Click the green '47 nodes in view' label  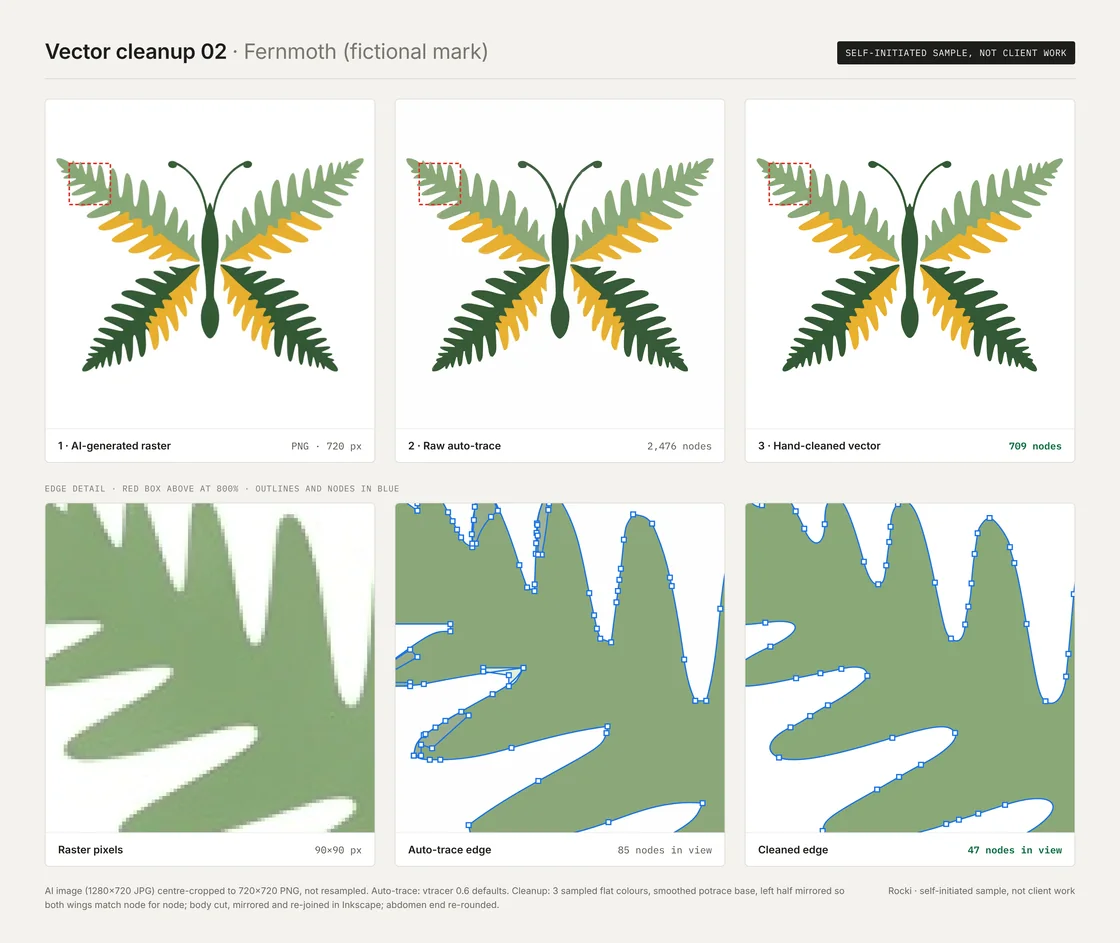click(1015, 850)
